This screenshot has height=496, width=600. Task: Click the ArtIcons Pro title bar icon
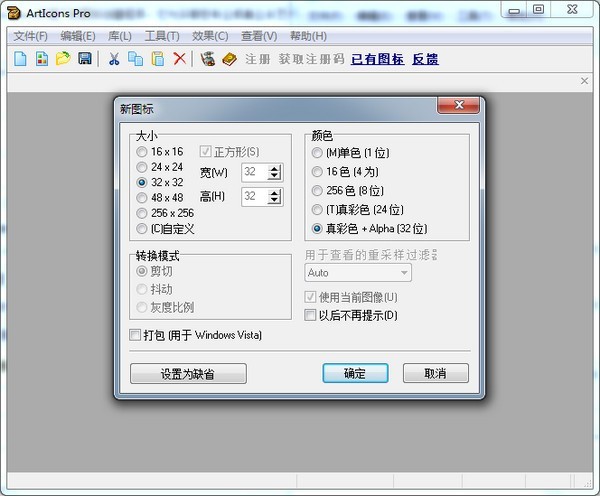click(13, 13)
